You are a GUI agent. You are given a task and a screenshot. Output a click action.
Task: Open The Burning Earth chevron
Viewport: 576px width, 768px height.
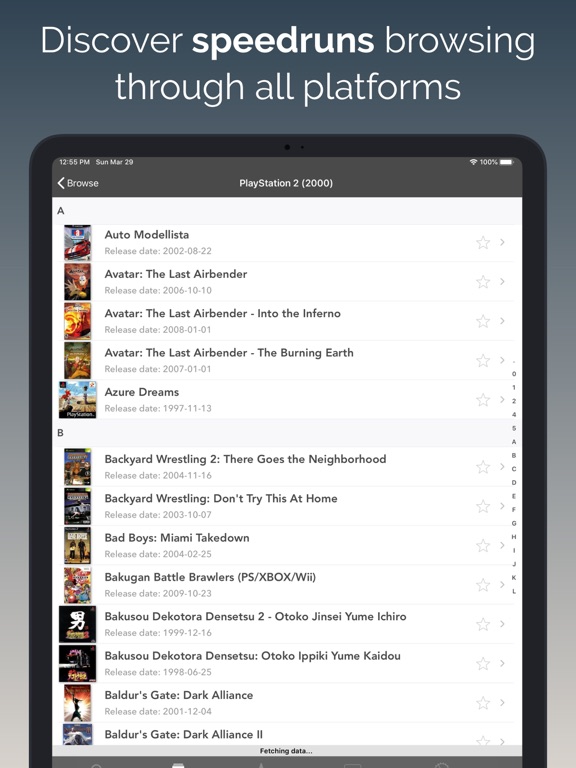[502, 360]
